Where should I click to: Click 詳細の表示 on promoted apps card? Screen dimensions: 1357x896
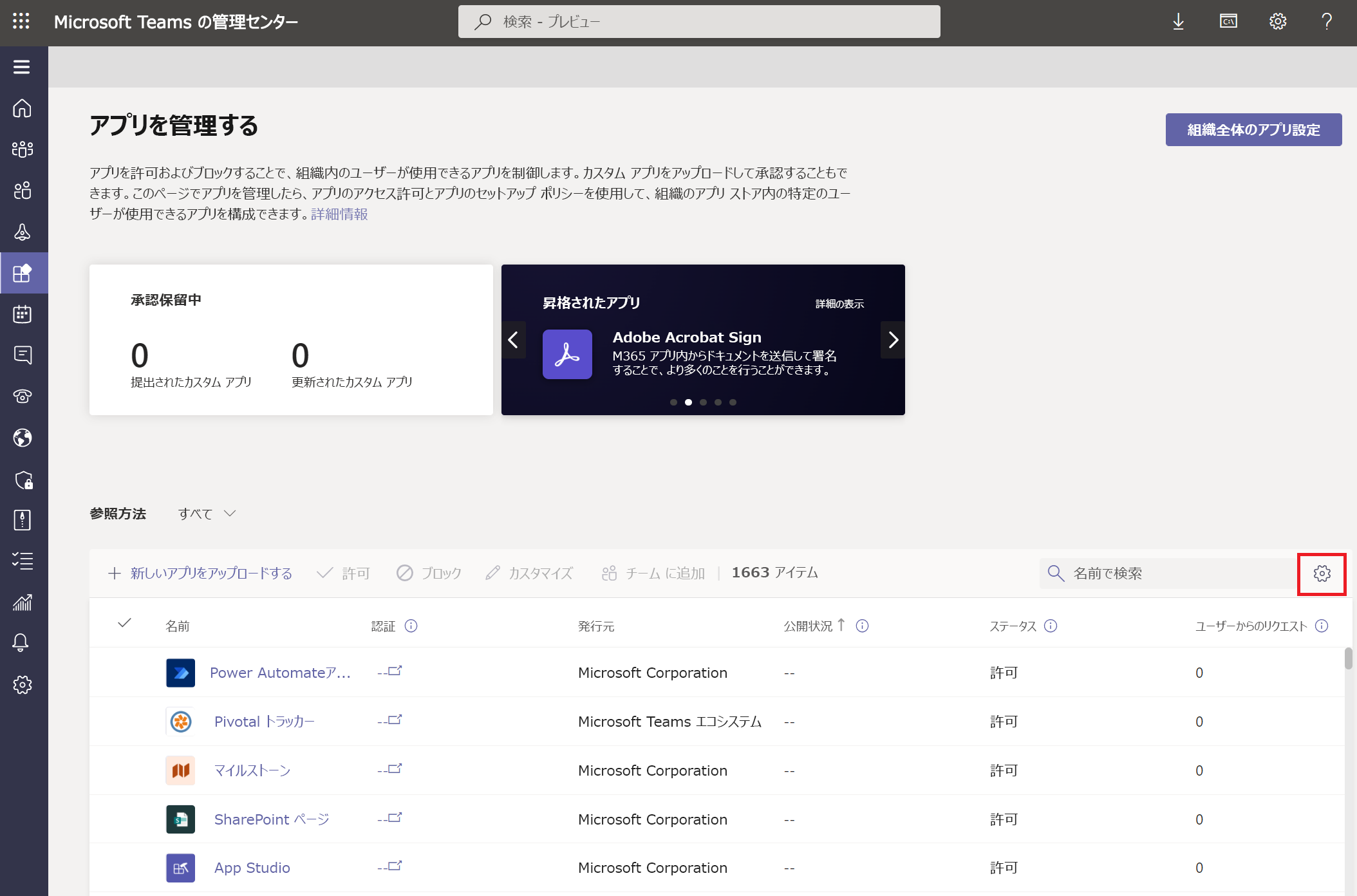[x=840, y=304]
